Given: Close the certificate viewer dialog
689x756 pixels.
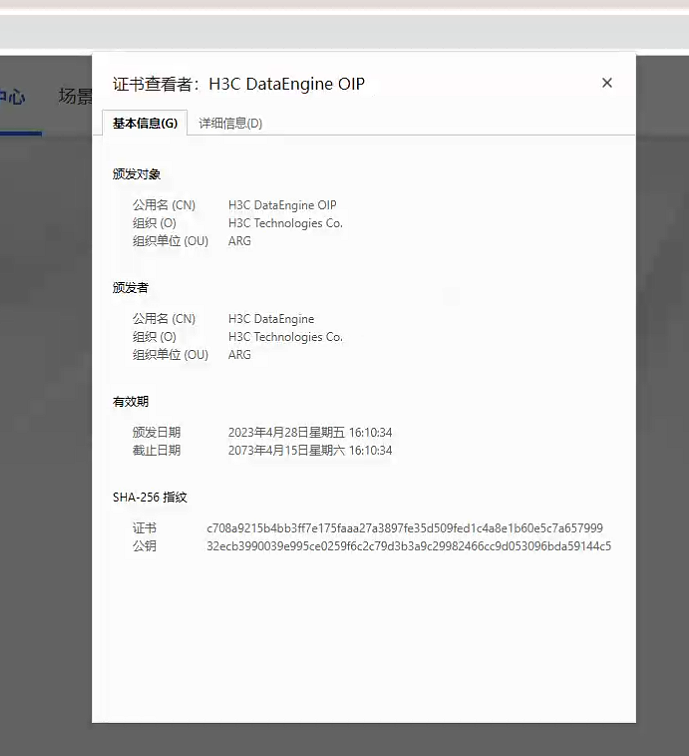Looking at the screenshot, I should pyautogui.click(x=606, y=83).
